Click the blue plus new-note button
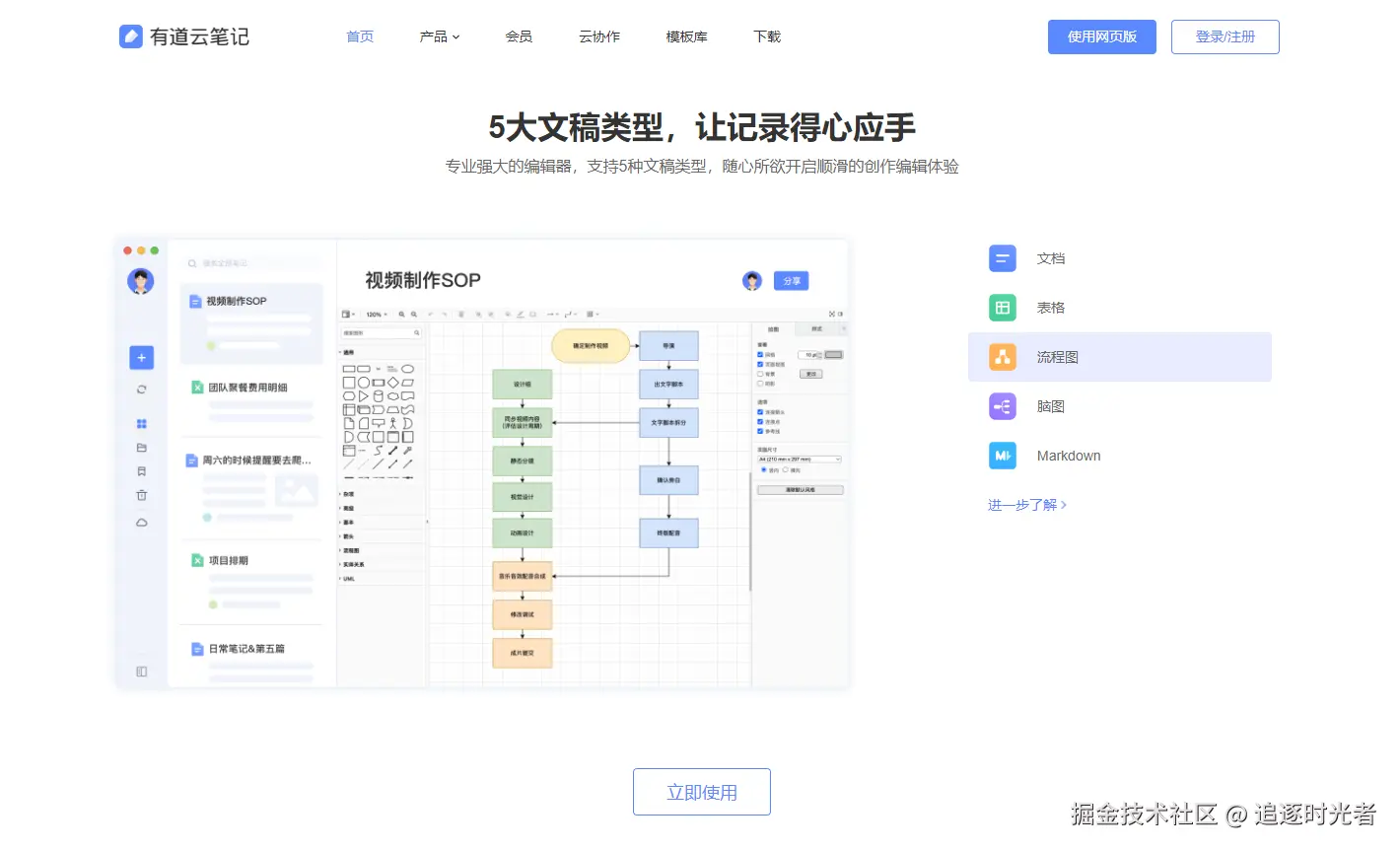The width and height of the screenshot is (1400, 851). point(141,357)
